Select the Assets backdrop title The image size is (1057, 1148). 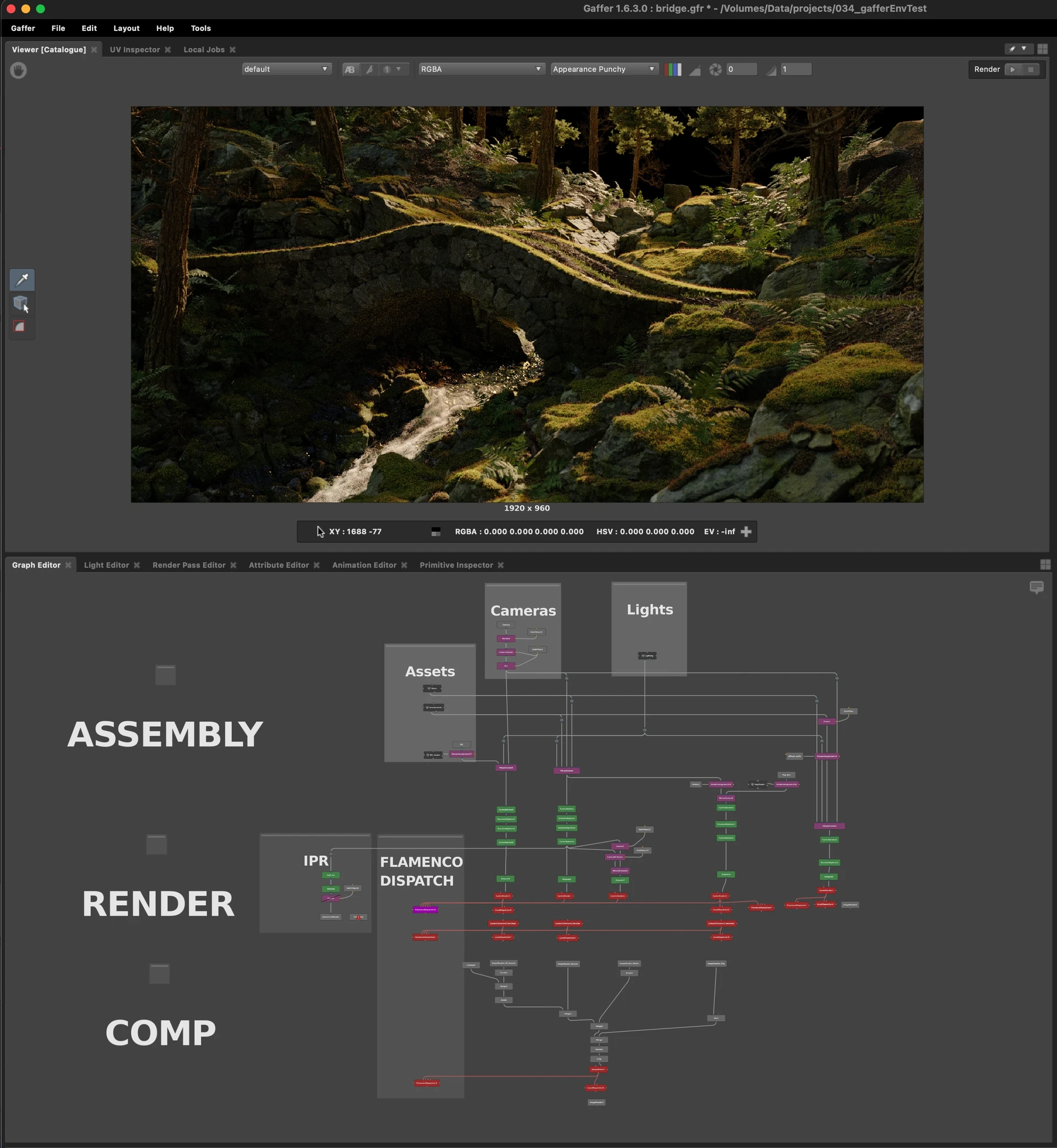tap(430, 671)
